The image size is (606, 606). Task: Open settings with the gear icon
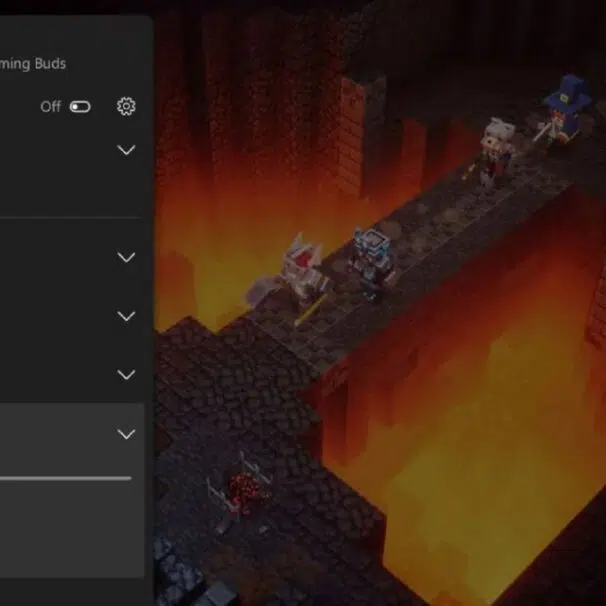[x=126, y=106]
